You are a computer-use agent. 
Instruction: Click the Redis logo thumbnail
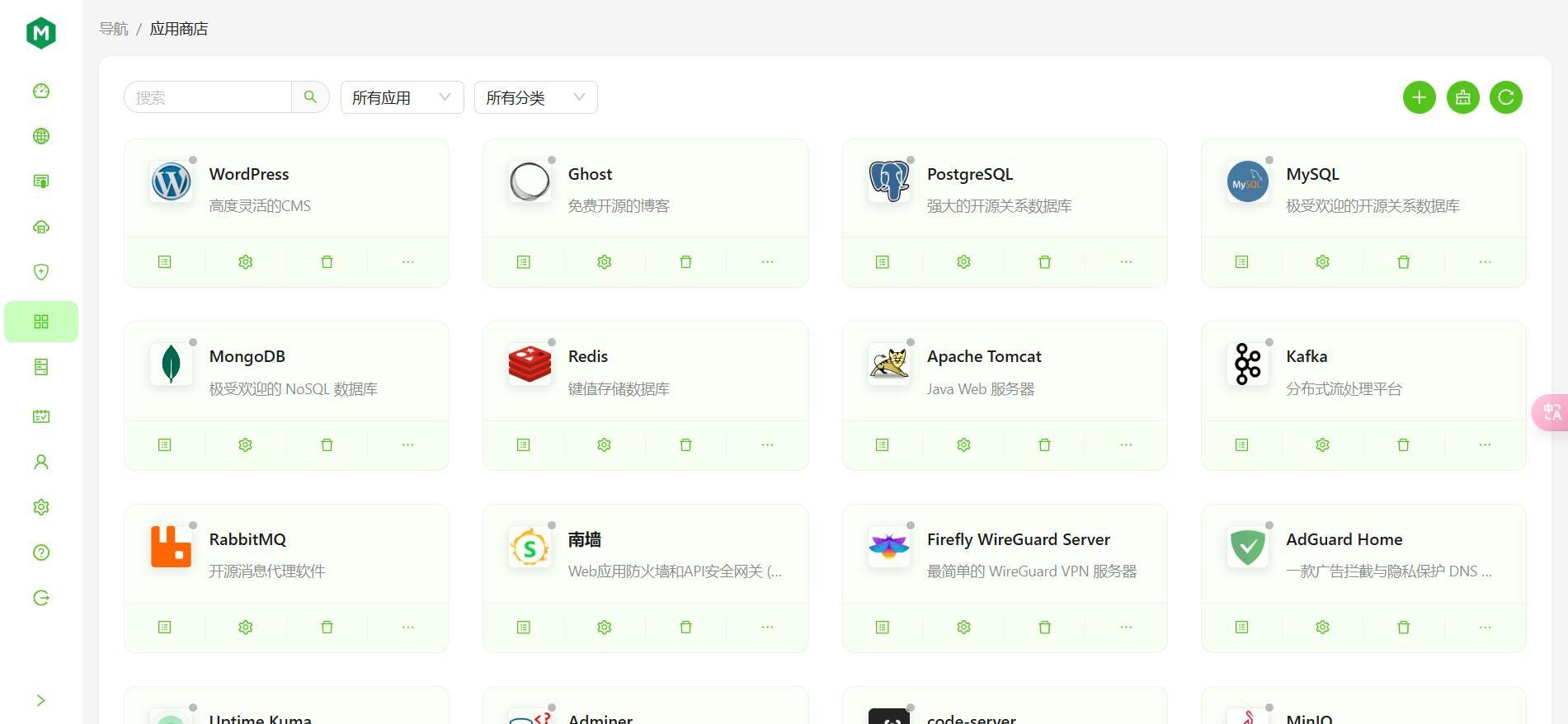pyautogui.click(x=530, y=364)
